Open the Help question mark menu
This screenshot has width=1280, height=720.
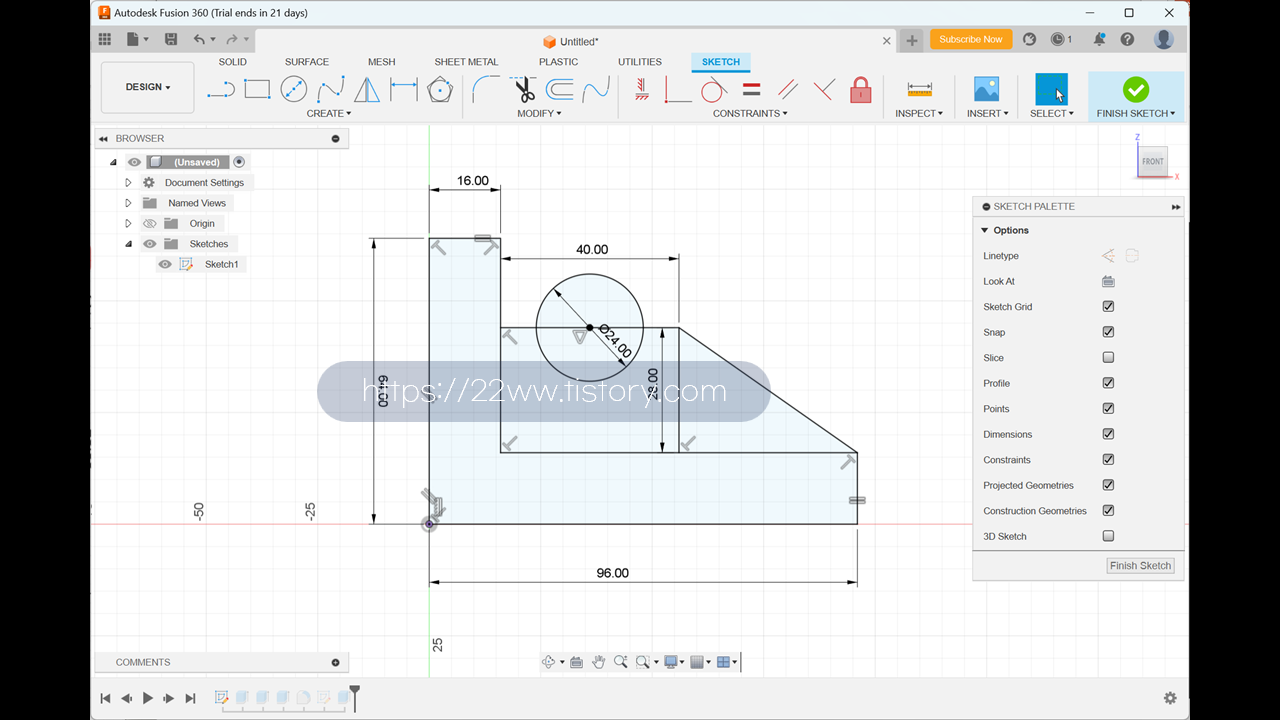(1127, 39)
